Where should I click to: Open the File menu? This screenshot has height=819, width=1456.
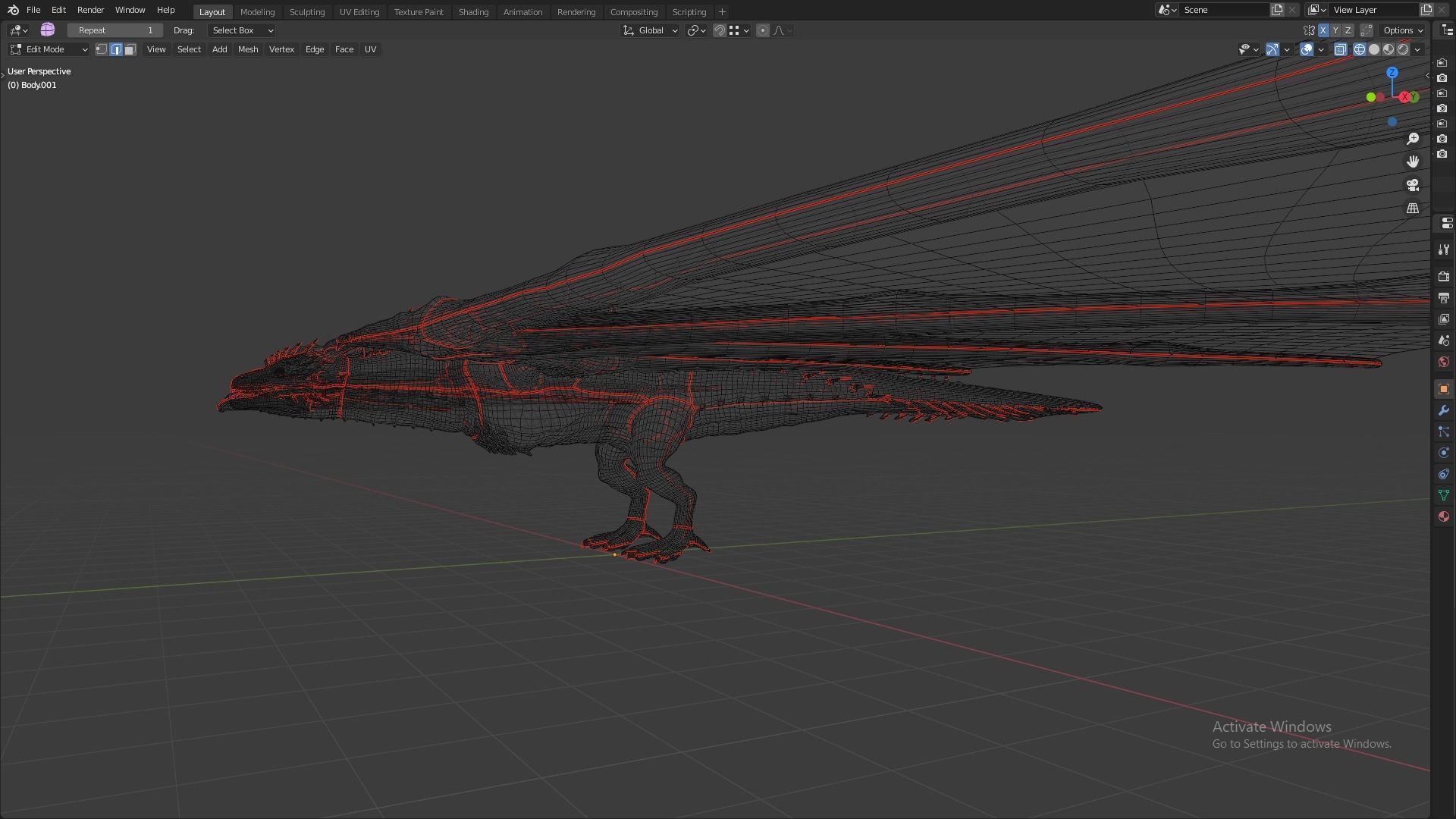coord(33,10)
